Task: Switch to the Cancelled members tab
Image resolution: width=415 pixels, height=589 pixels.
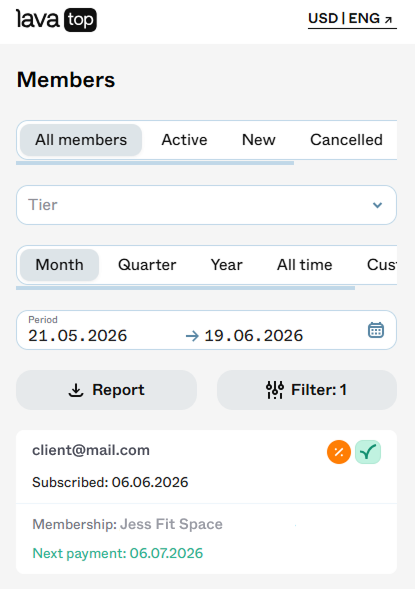Action: [346, 140]
